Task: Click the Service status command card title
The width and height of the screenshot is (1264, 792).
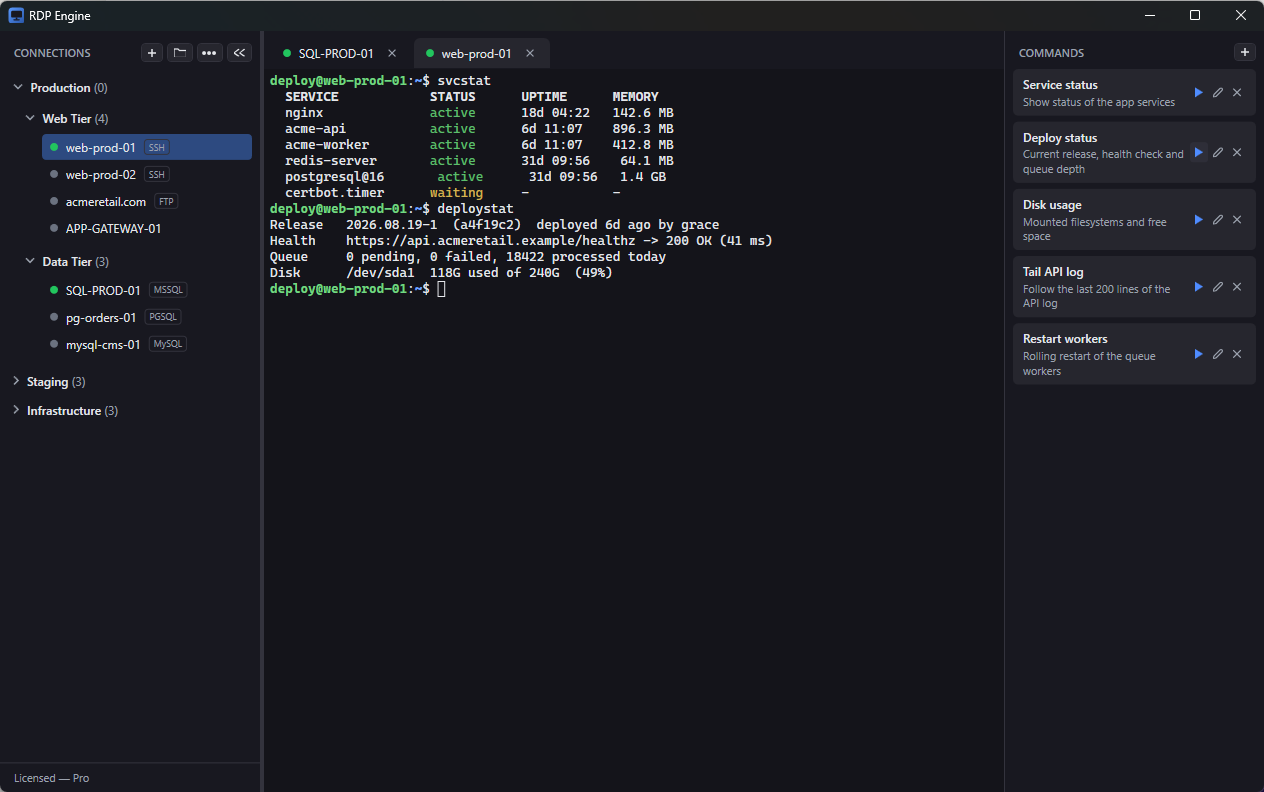Action: click(1060, 85)
